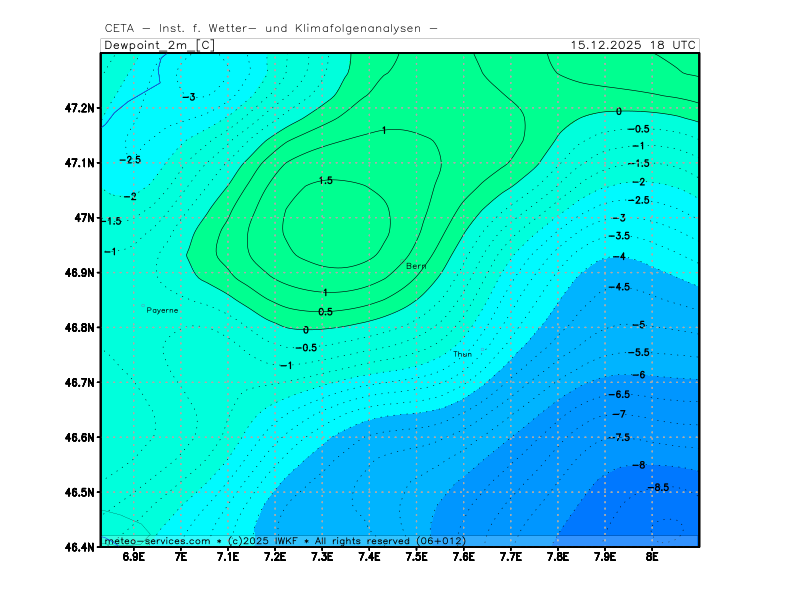Click the Bern city label
Viewport: 800px width, 600px height.
pyautogui.click(x=417, y=266)
